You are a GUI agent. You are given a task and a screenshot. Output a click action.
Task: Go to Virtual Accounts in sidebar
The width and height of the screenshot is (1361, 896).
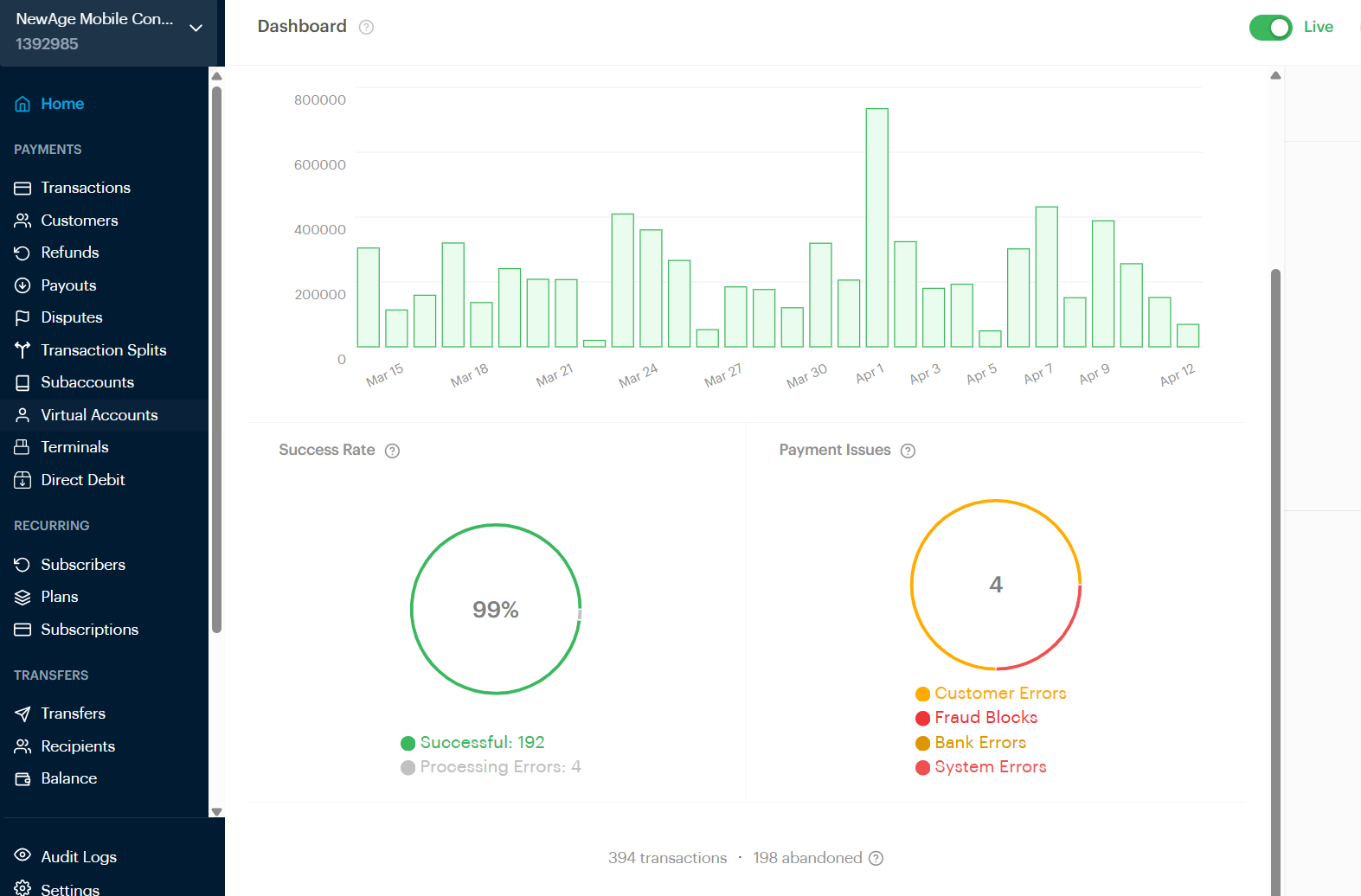click(x=99, y=415)
